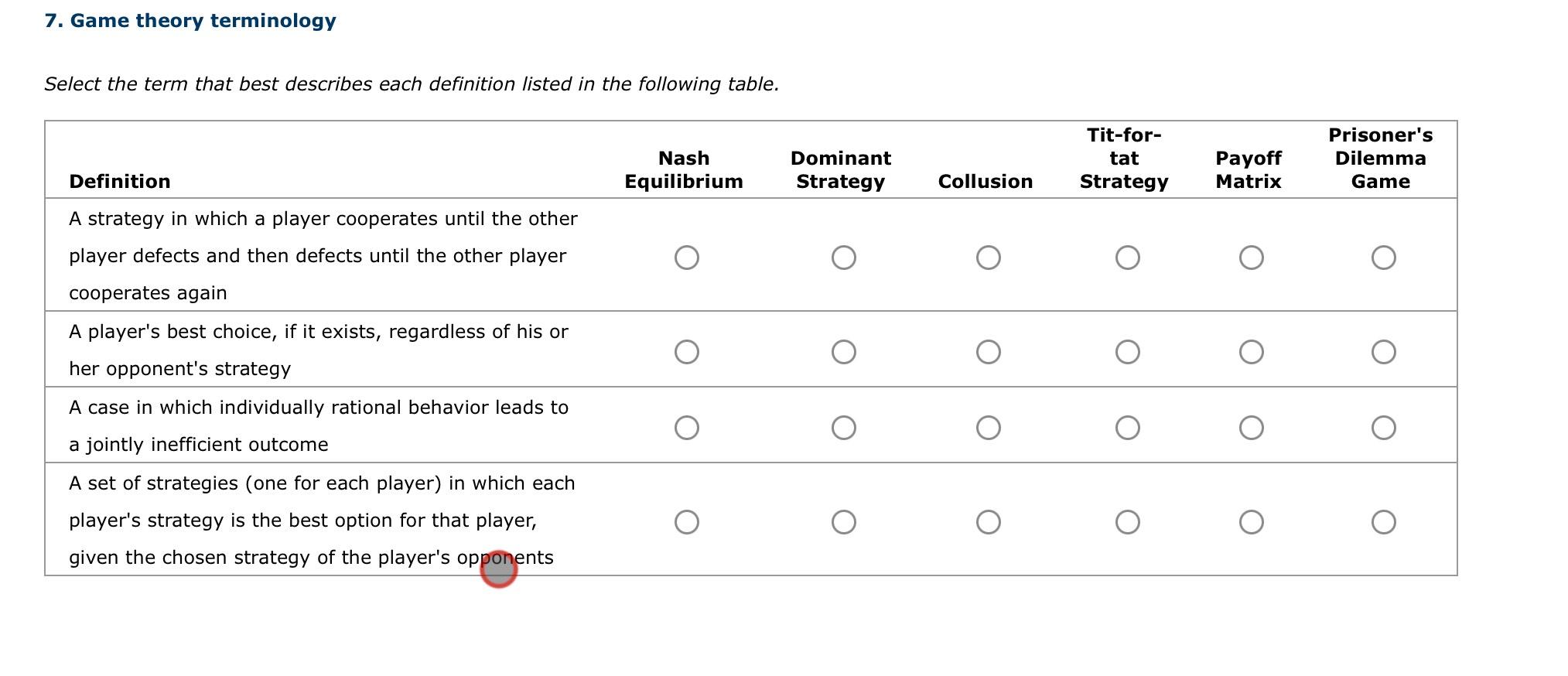This screenshot has height=676, width=1568.
Task: Select Nash Equilibrium for the first definition row
Action: [688, 257]
